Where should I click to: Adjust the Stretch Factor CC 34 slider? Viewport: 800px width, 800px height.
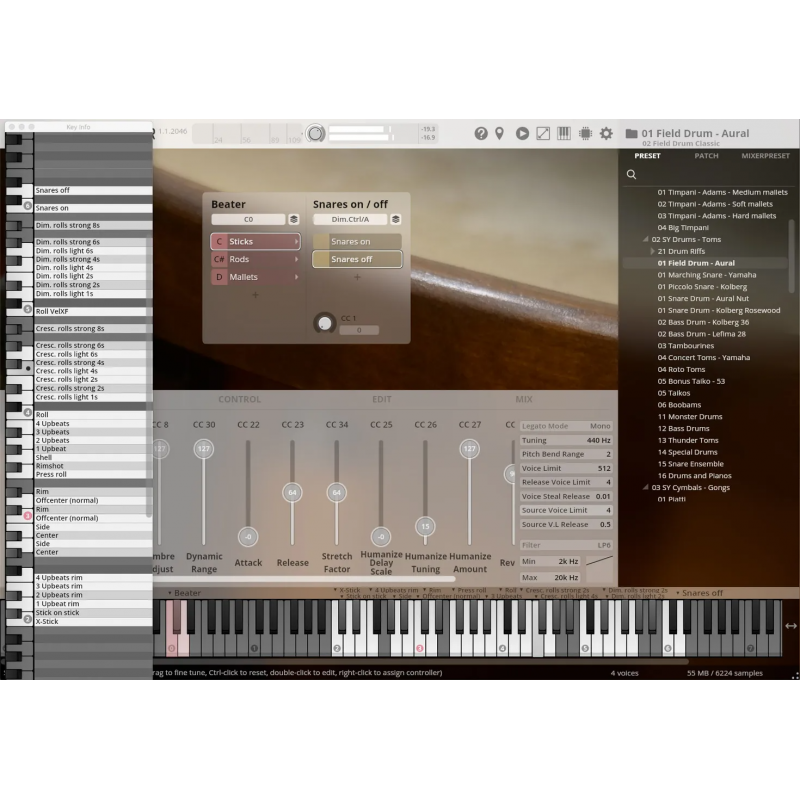337,493
